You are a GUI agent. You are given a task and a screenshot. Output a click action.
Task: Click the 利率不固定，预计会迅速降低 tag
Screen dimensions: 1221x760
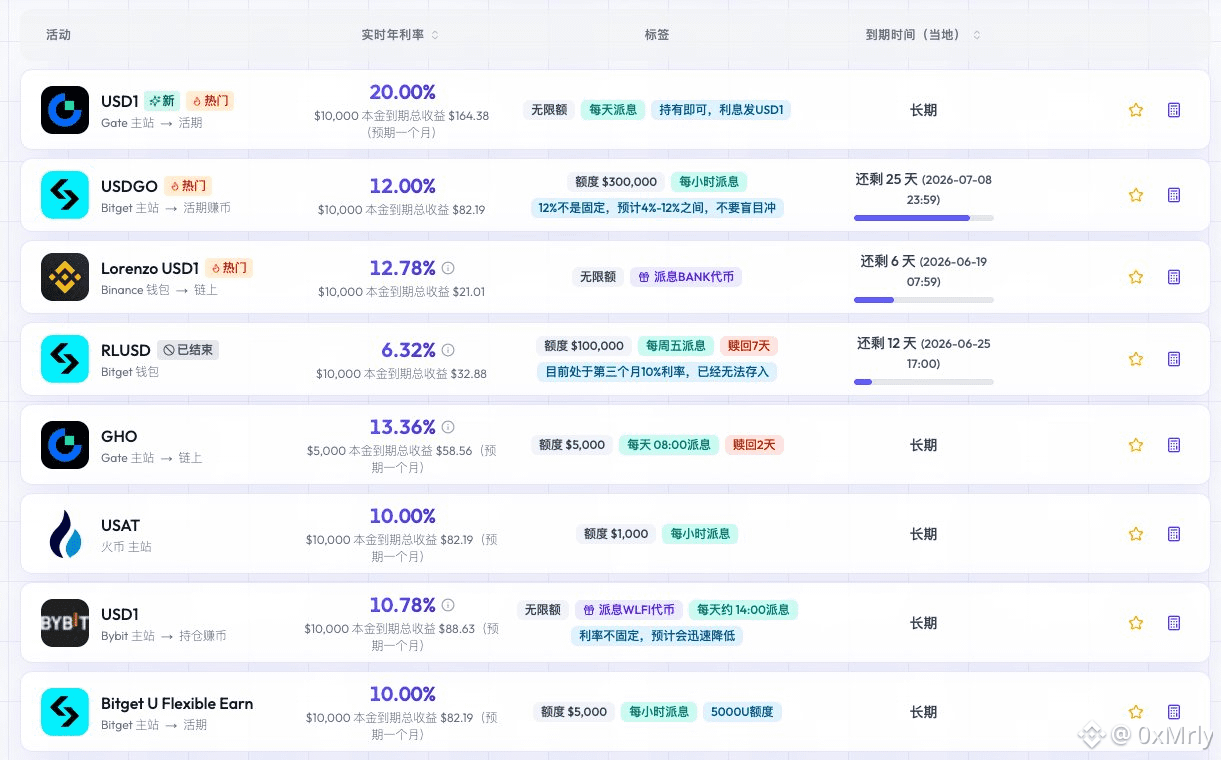(x=657, y=636)
